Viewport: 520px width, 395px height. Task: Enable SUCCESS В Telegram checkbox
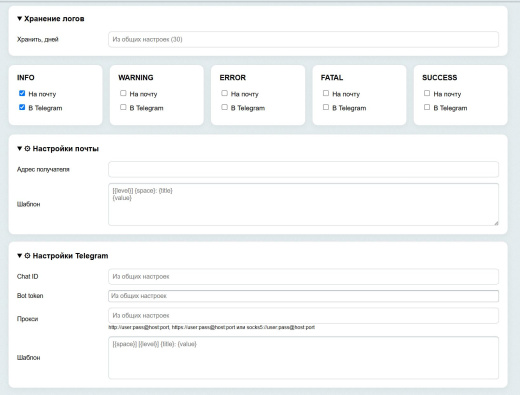427,107
